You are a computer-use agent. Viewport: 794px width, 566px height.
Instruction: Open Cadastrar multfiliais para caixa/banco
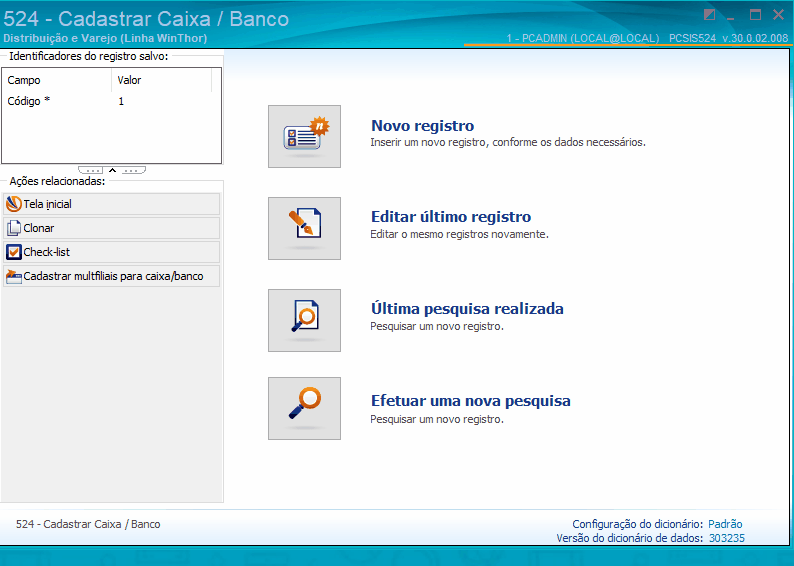[x=111, y=276]
